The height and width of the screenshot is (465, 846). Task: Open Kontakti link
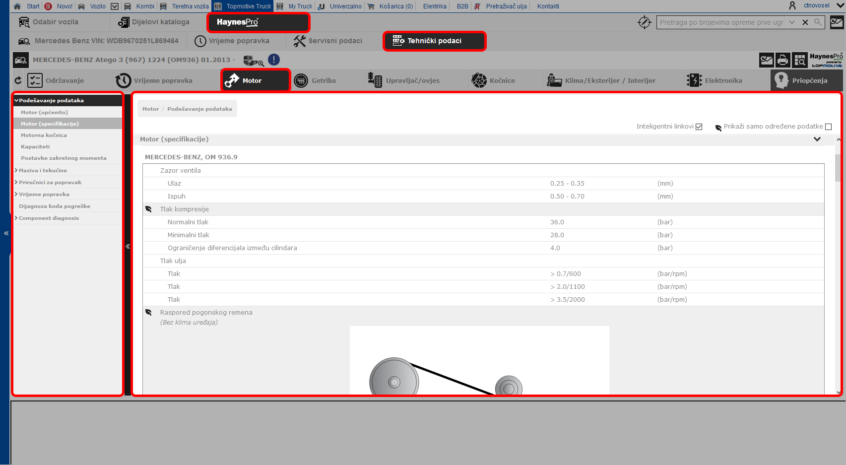tap(548, 6)
